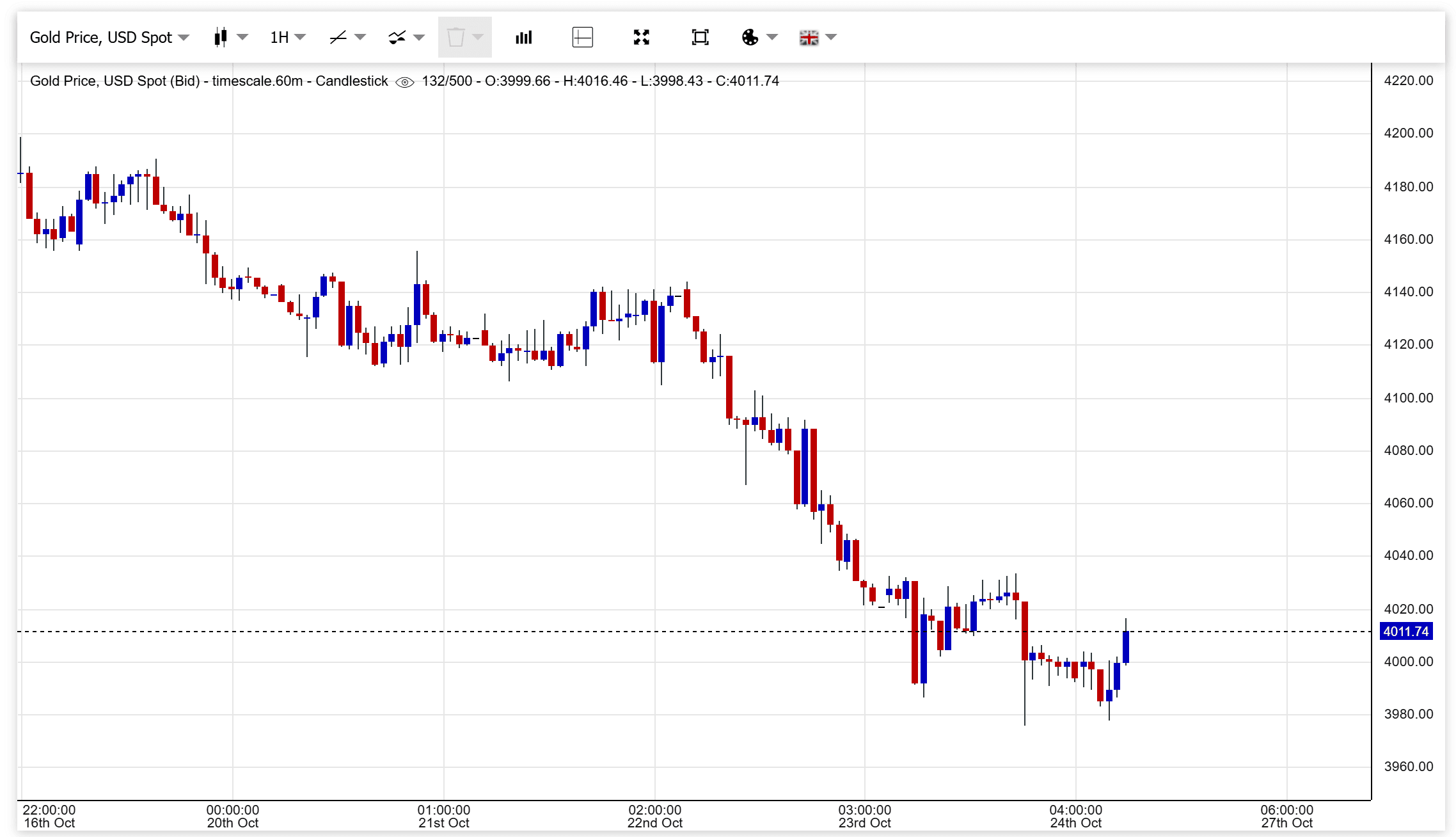
Task: Click the 4220.00 price axis label
Action: [x=1409, y=81]
